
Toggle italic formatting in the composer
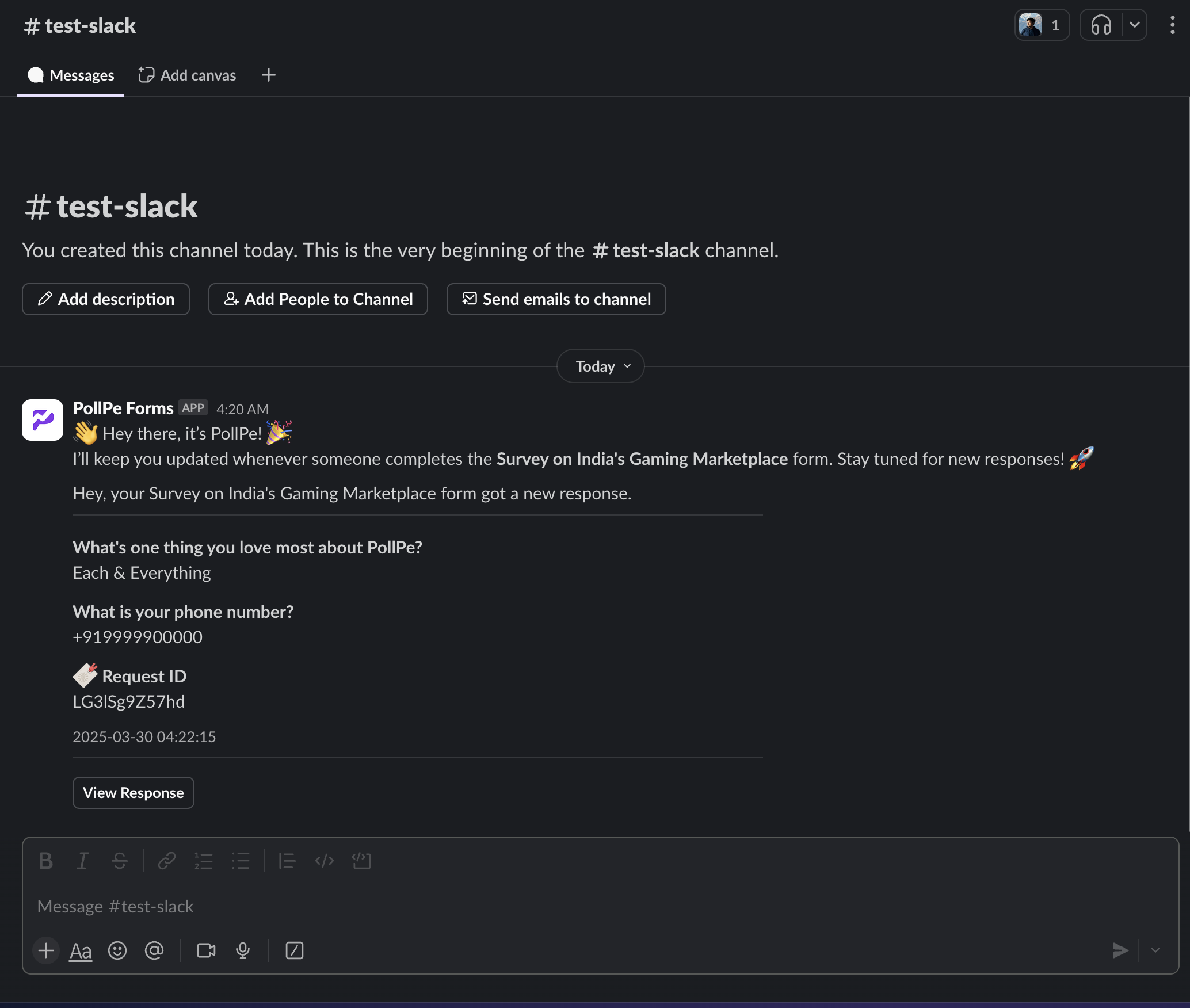pos(83,861)
